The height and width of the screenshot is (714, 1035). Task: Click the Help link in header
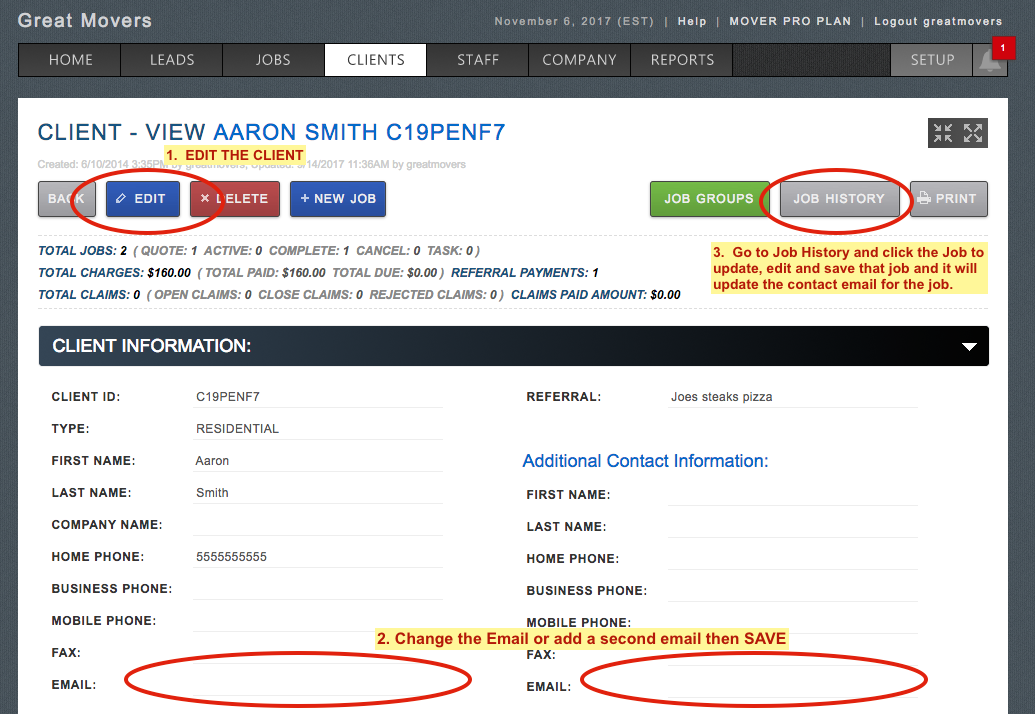[x=691, y=21]
